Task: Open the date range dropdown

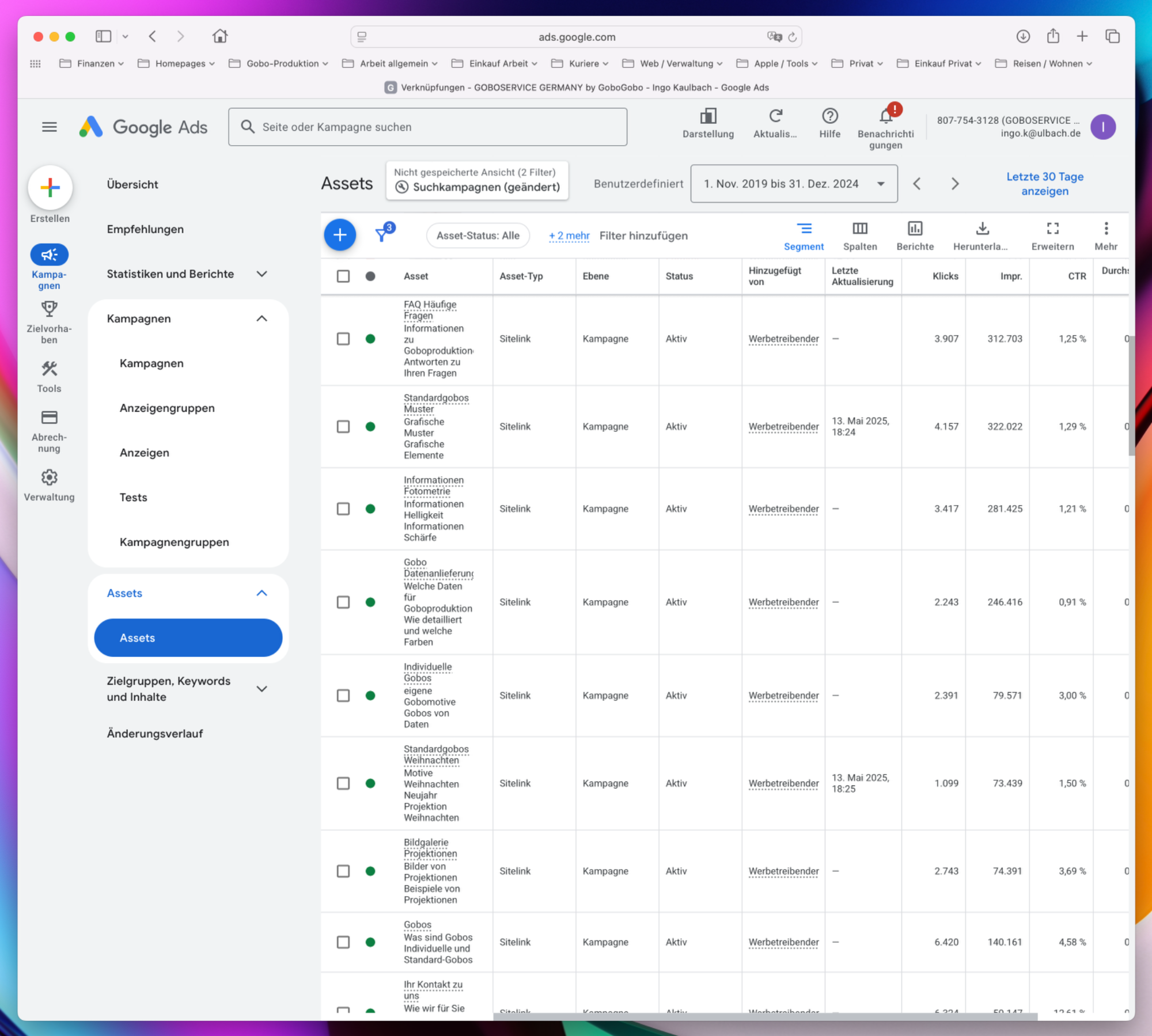Action: (x=793, y=184)
